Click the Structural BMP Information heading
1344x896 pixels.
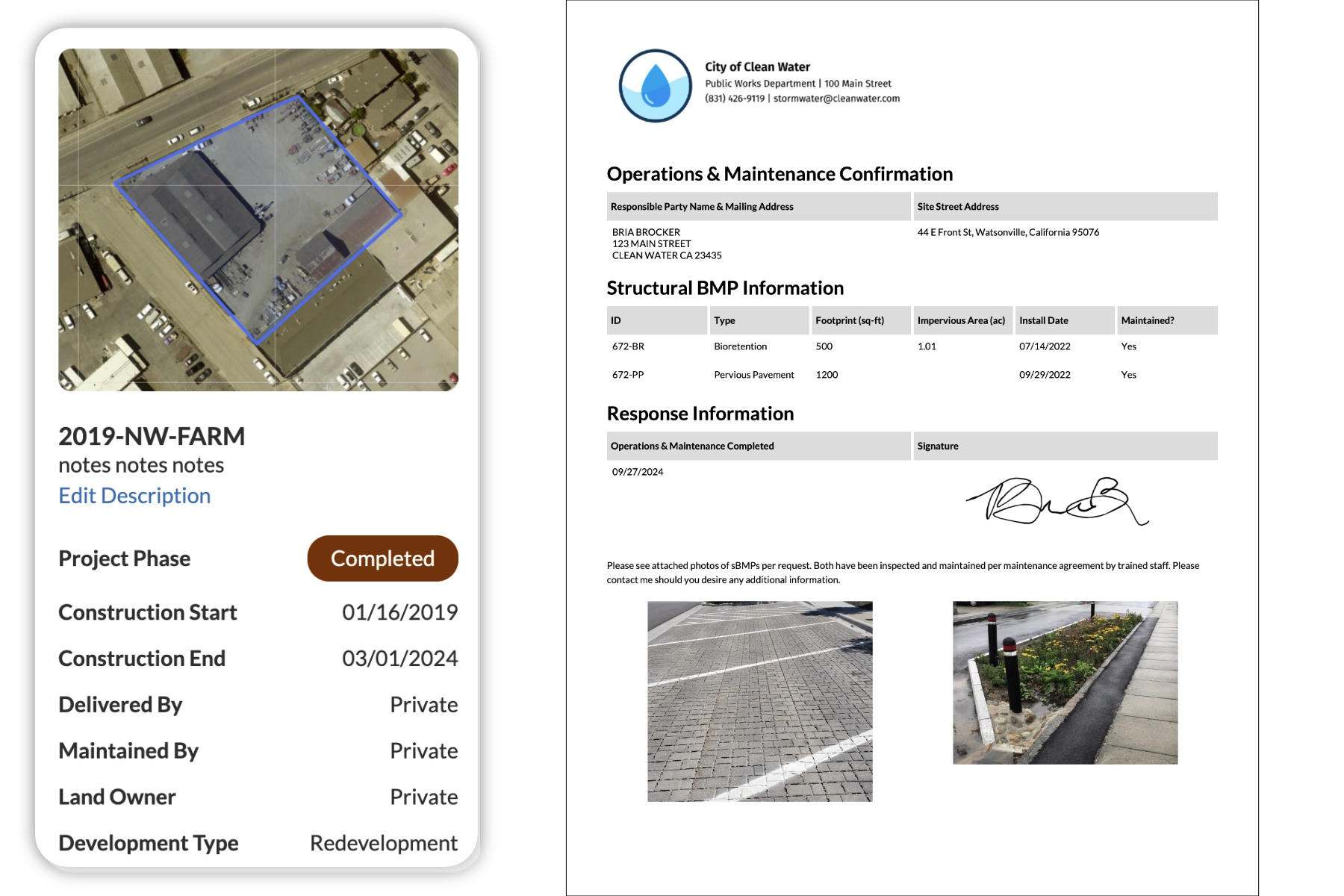(725, 288)
